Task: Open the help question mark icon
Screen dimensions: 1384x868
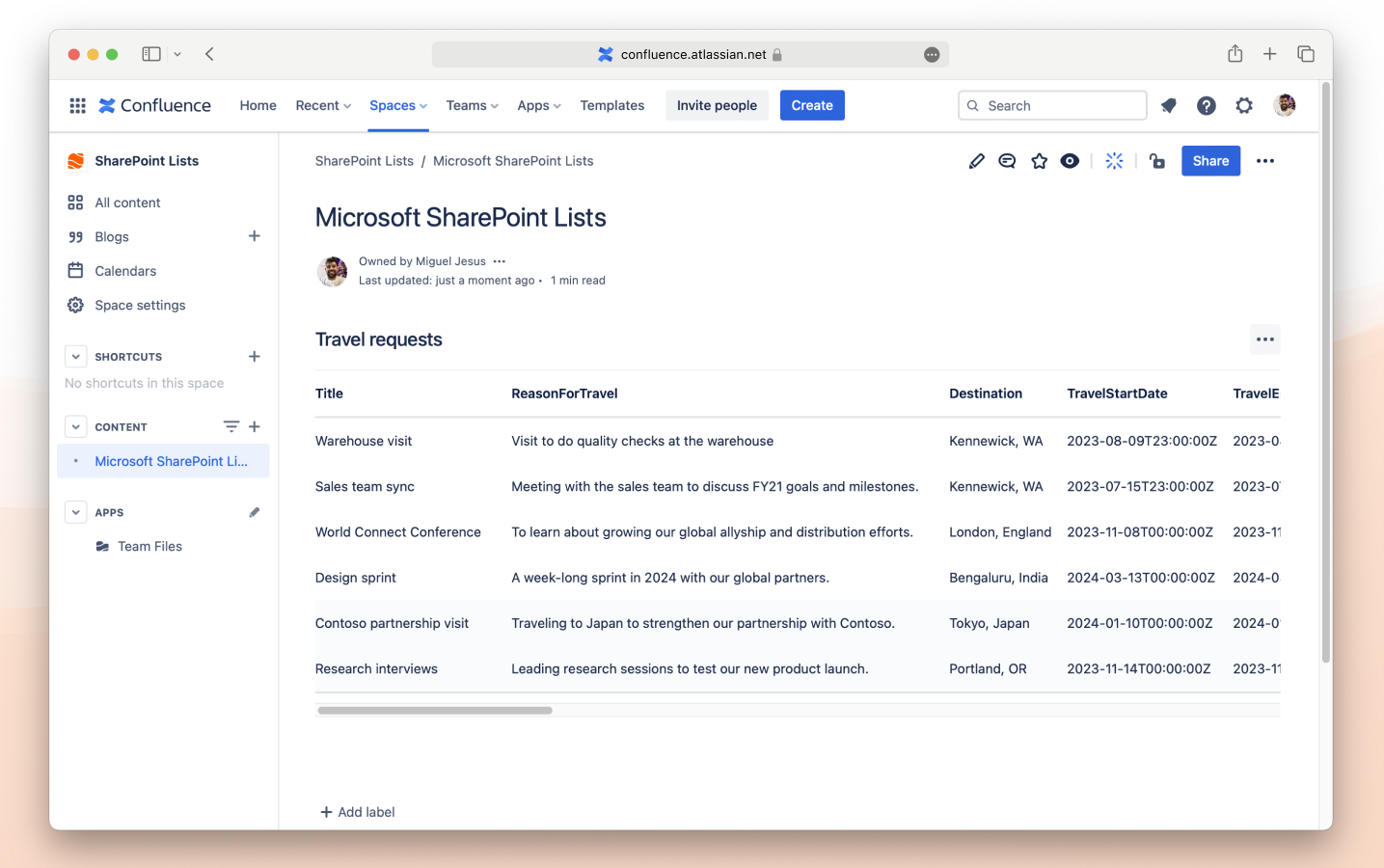Action: click(1207, 106)
